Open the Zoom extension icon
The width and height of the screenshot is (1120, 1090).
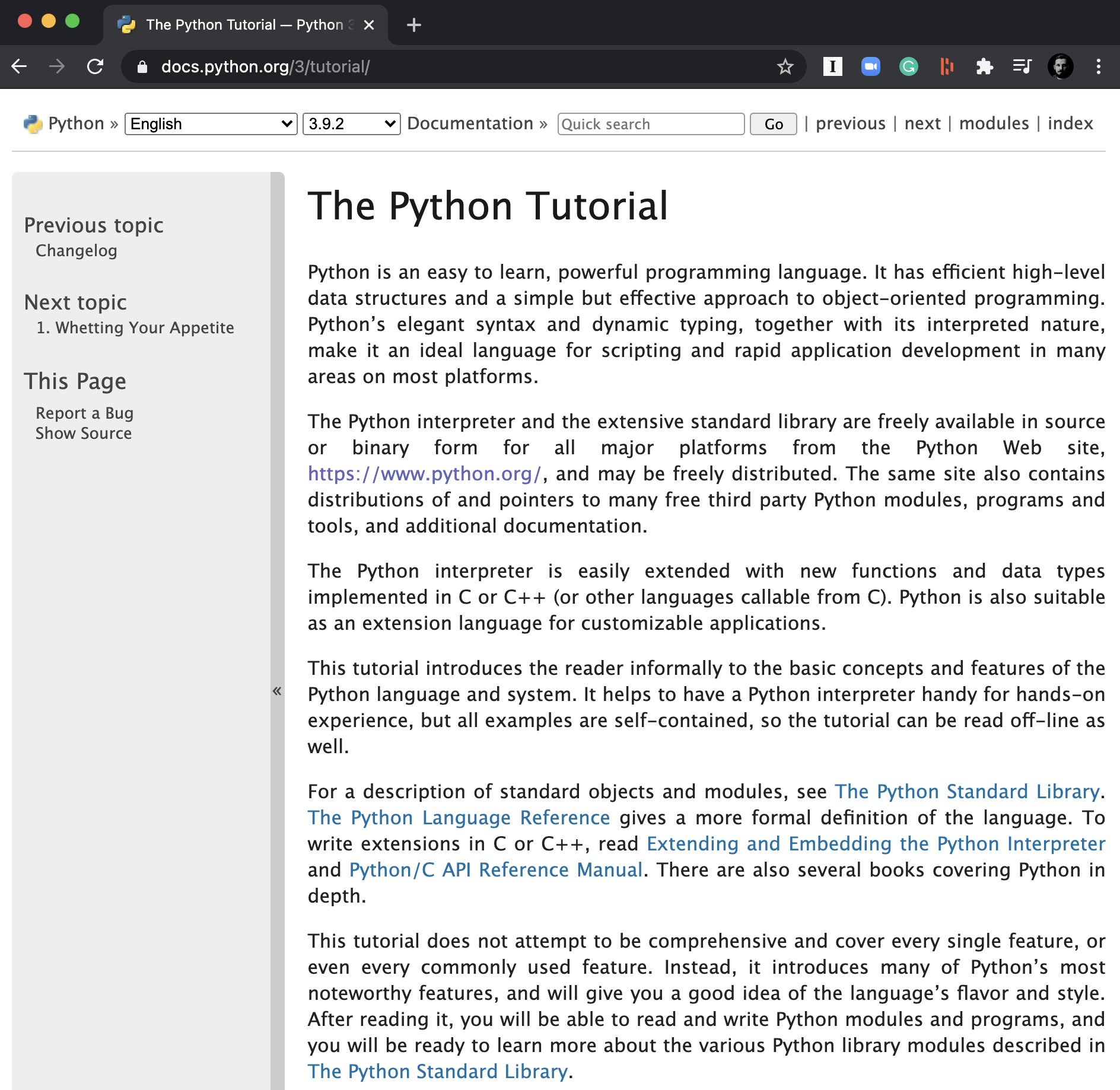pos(871,66)
